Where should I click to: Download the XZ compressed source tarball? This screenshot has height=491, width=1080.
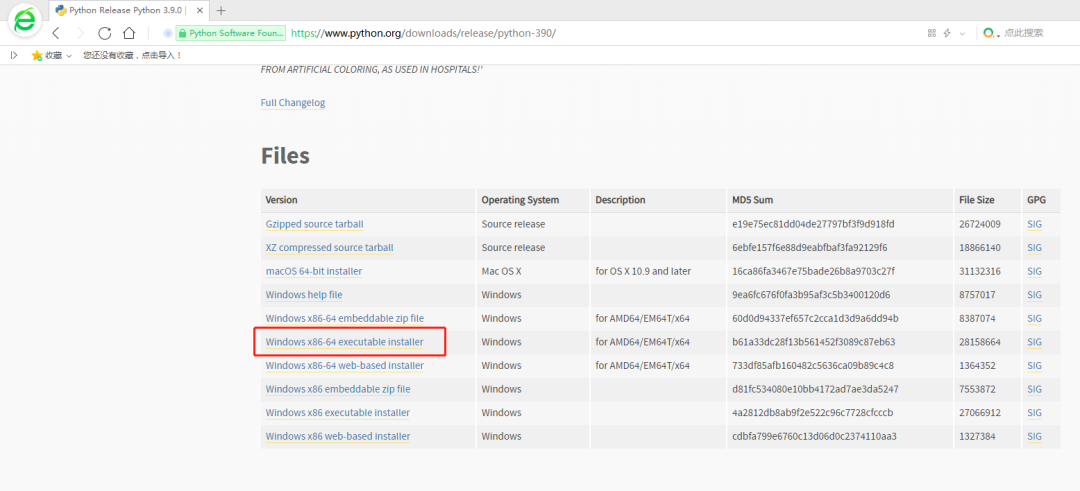point(329,248)
